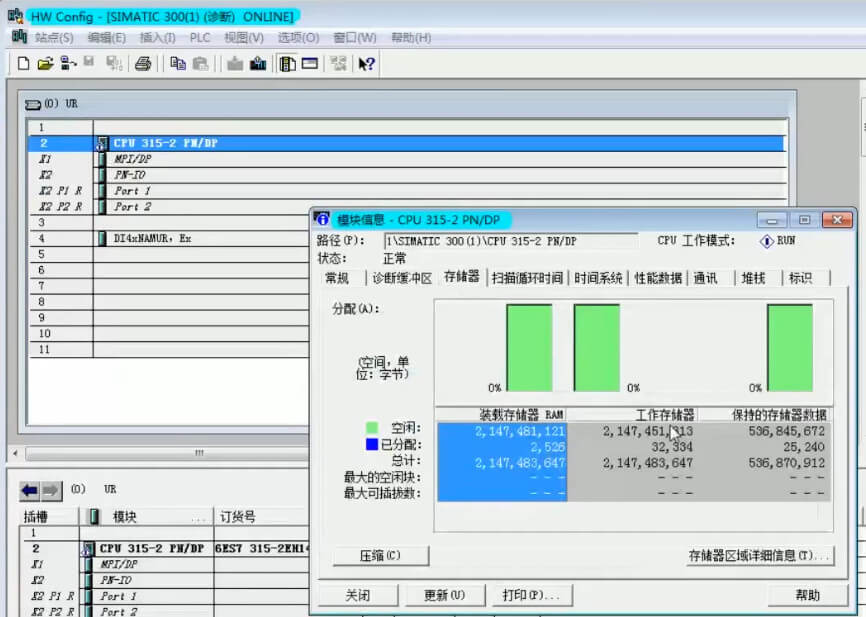Open the 时间系统 tab
The height and width of the screenshot is (617, 866).
pyautogui.click(x=598, y=278)
